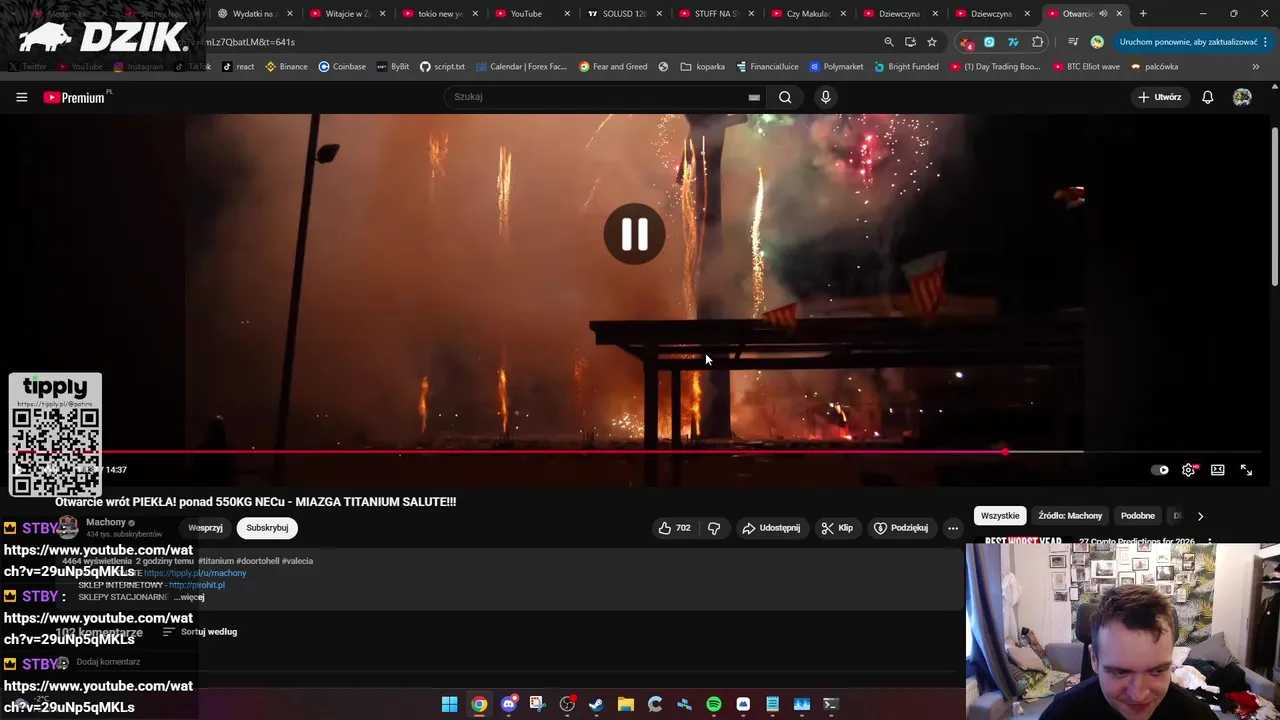Open Sortuj według comment sorting
This screenshot has width=1280, height=720.
tap(200, 632)
